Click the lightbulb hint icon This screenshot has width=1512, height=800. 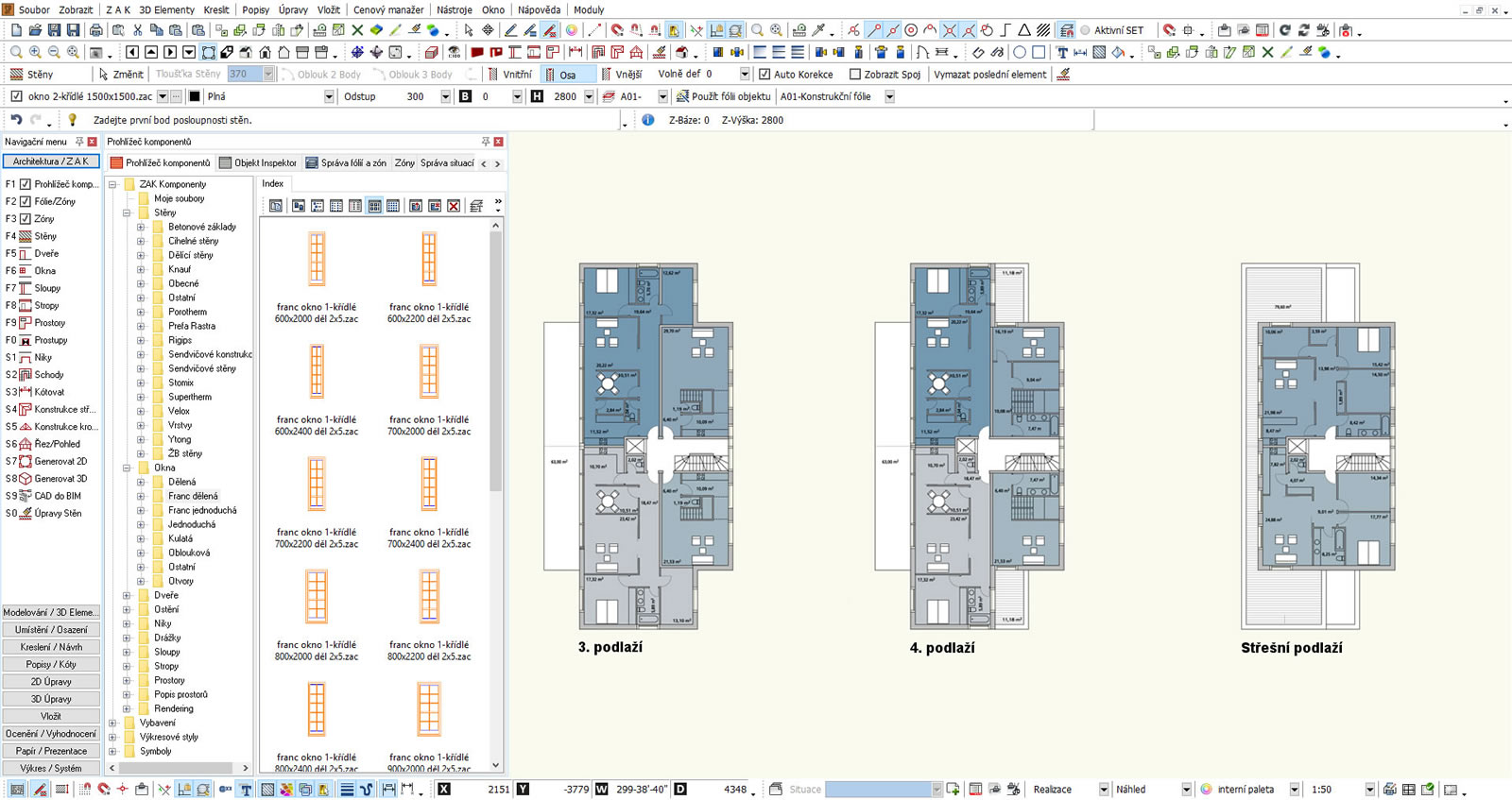pyautogui.click(x=72, y=120)
